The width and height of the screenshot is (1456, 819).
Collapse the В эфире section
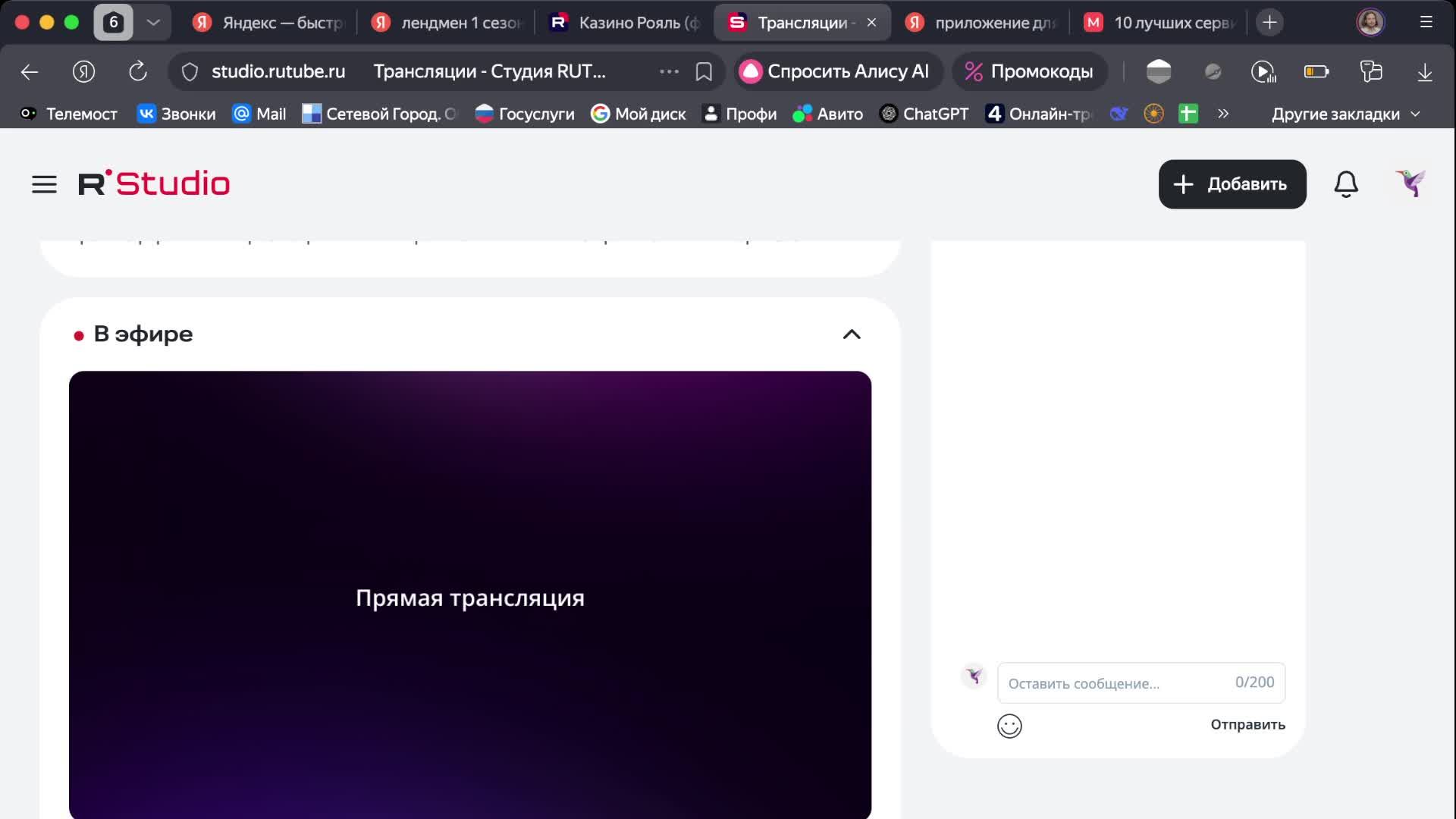click(x=852, y=334)
